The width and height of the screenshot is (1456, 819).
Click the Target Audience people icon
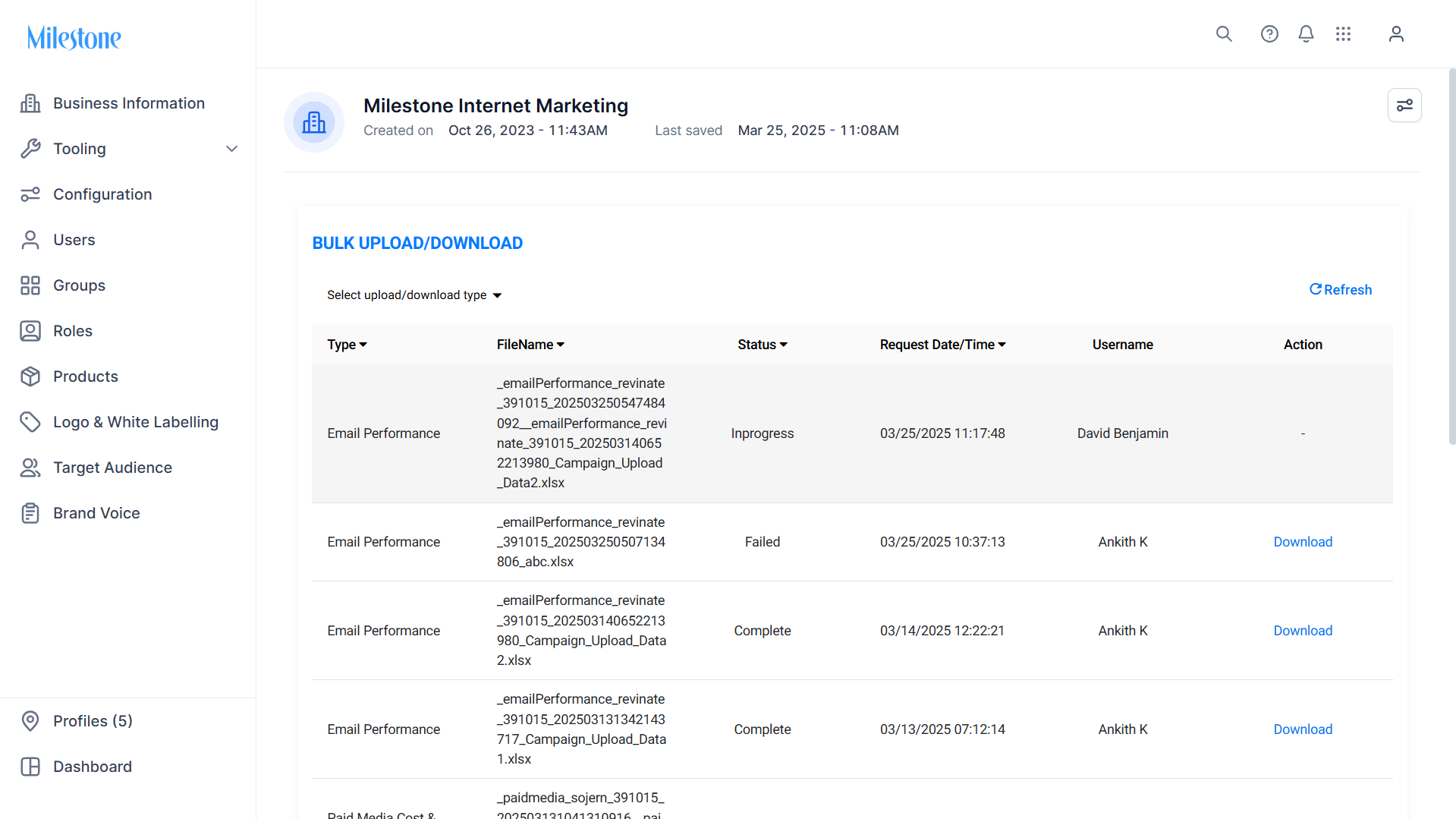(x=30, y=468)
